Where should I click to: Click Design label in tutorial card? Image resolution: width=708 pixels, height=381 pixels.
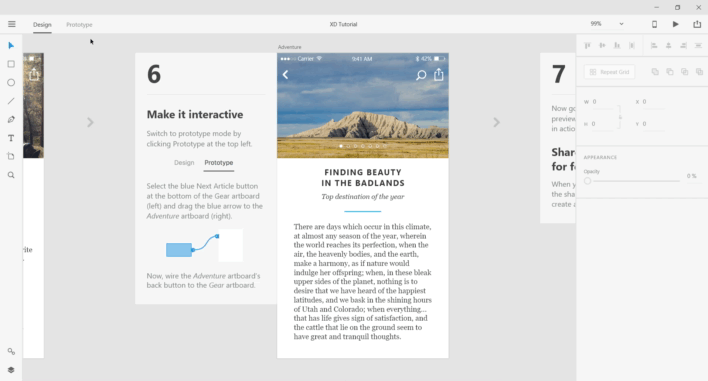tap(184, 163)
